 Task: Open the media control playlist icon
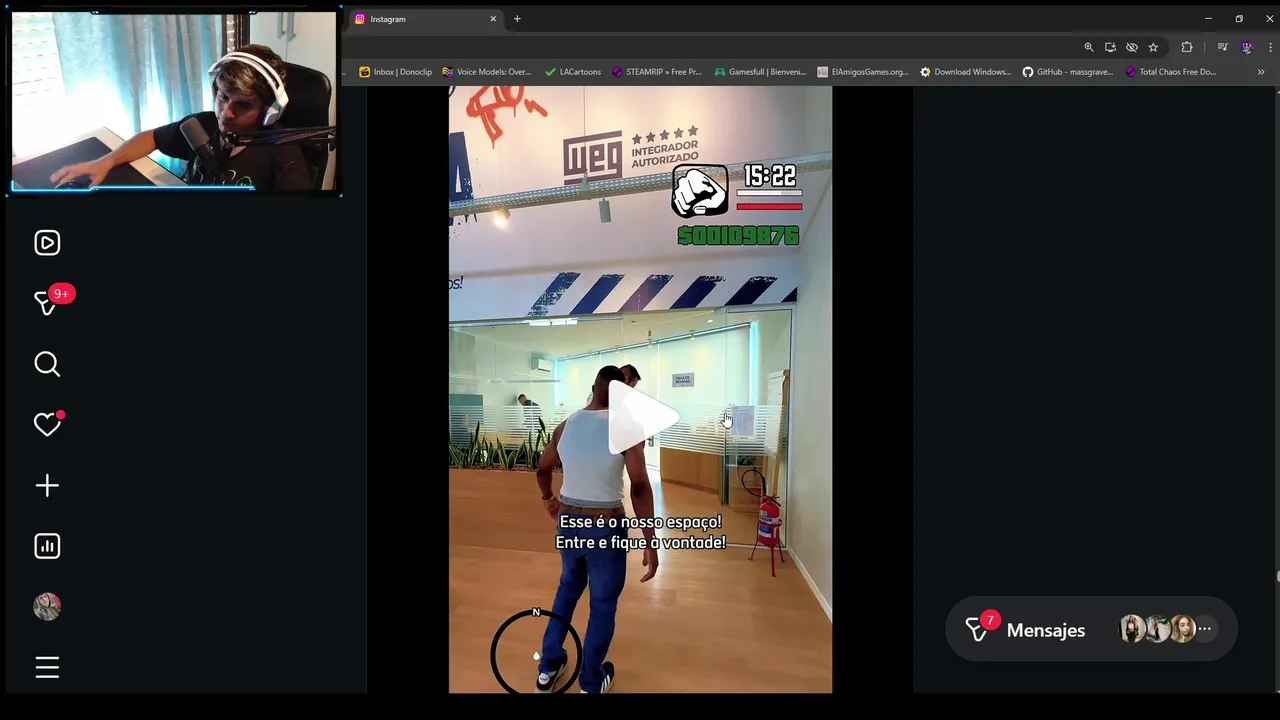click(1222, 47)
